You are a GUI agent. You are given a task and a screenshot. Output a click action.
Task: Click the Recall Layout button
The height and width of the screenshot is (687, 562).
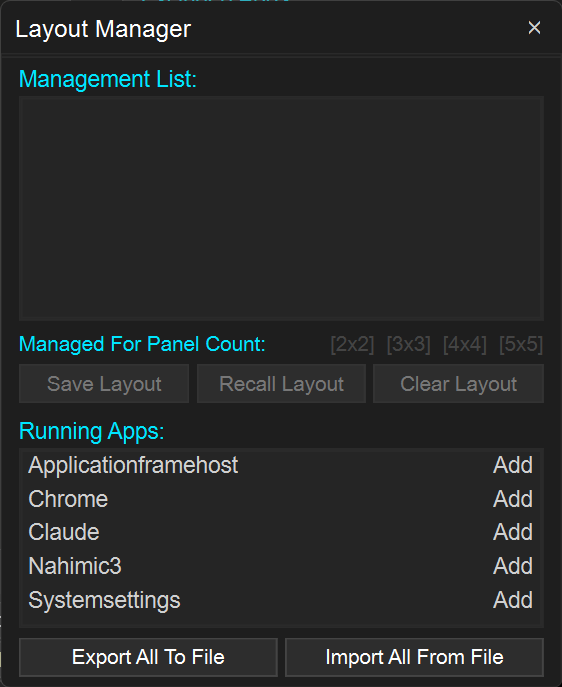click(x=281, y=384)
